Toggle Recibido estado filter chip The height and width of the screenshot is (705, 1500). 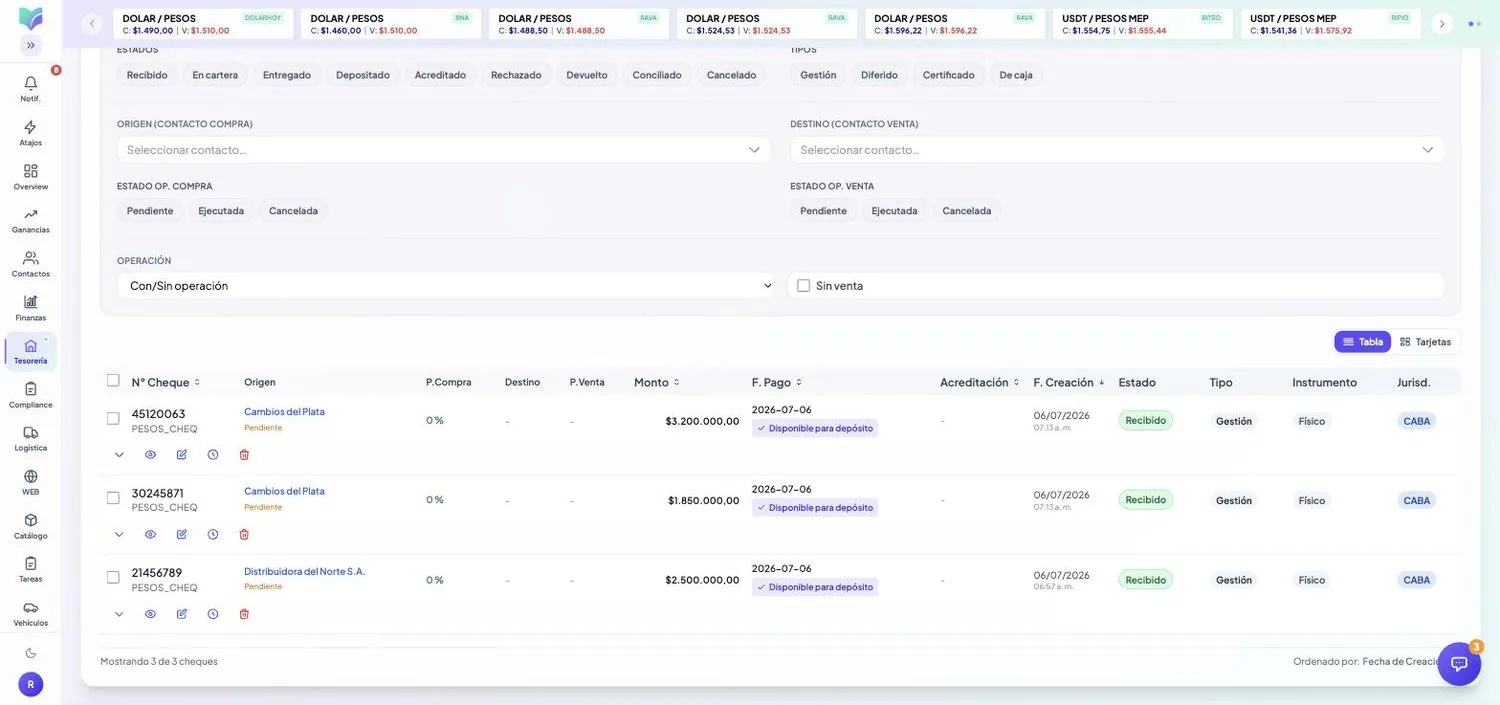point(147,75)
